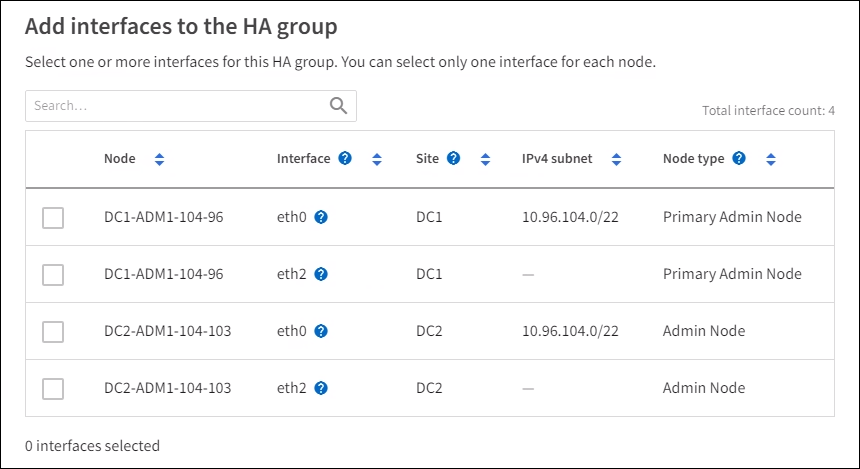
Task: Sort table by Node column arrows
Action: coord(159,159)
